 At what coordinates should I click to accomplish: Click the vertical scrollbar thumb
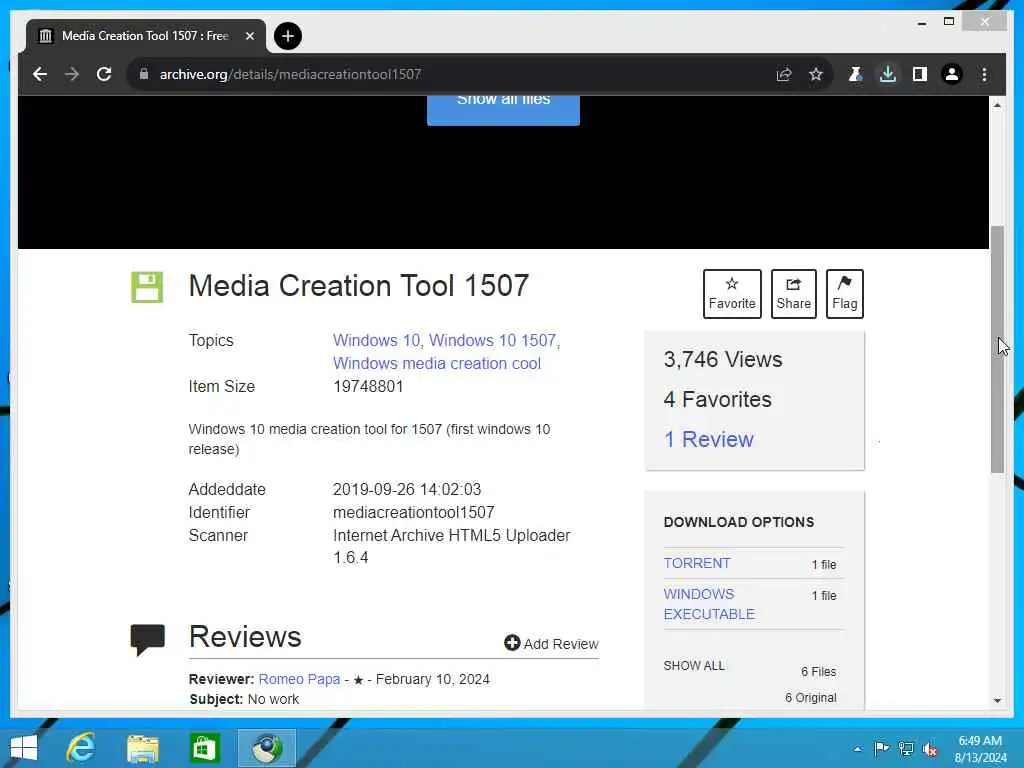click(997, 349)
